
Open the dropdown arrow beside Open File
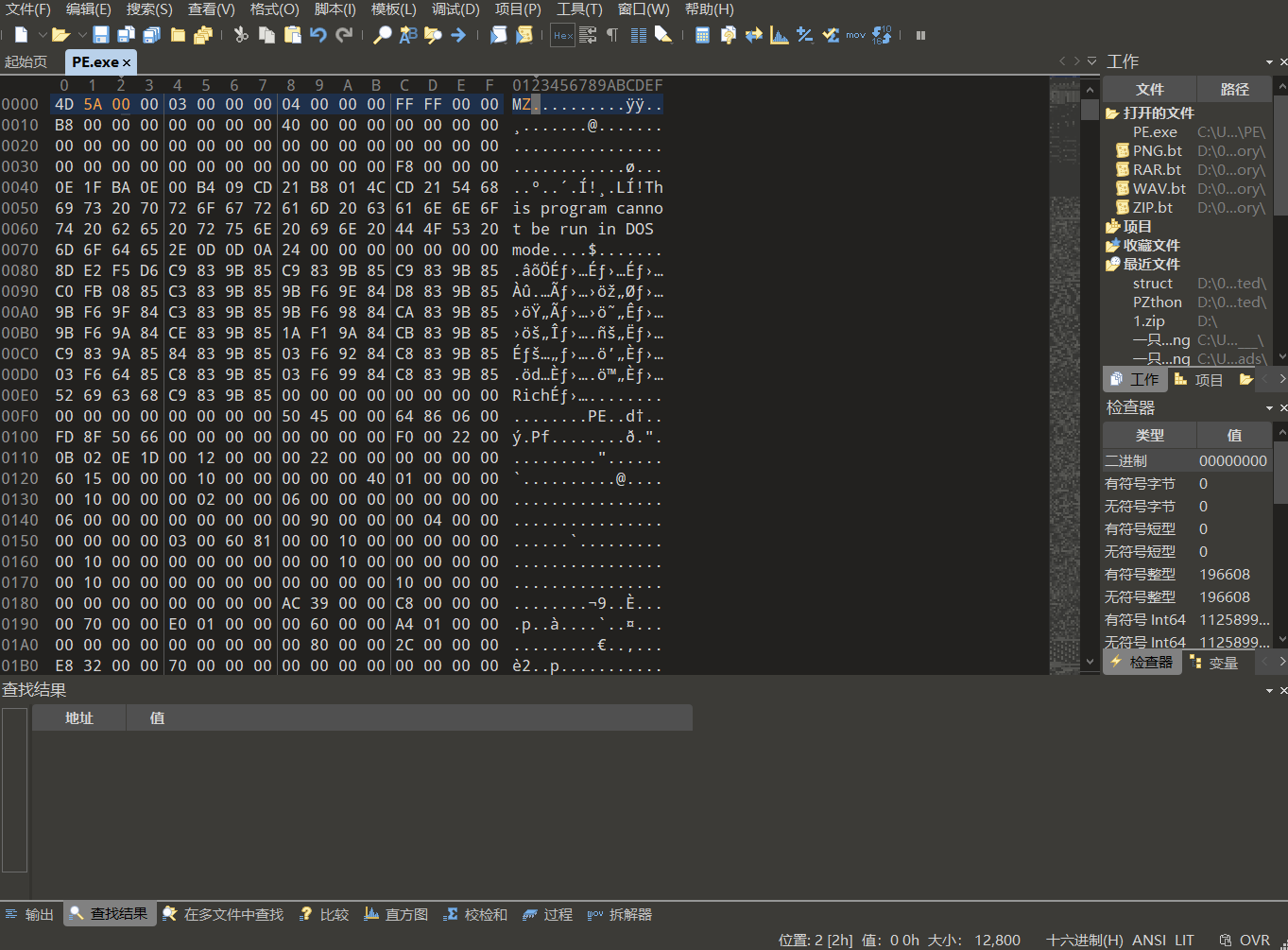click(81, 35)
